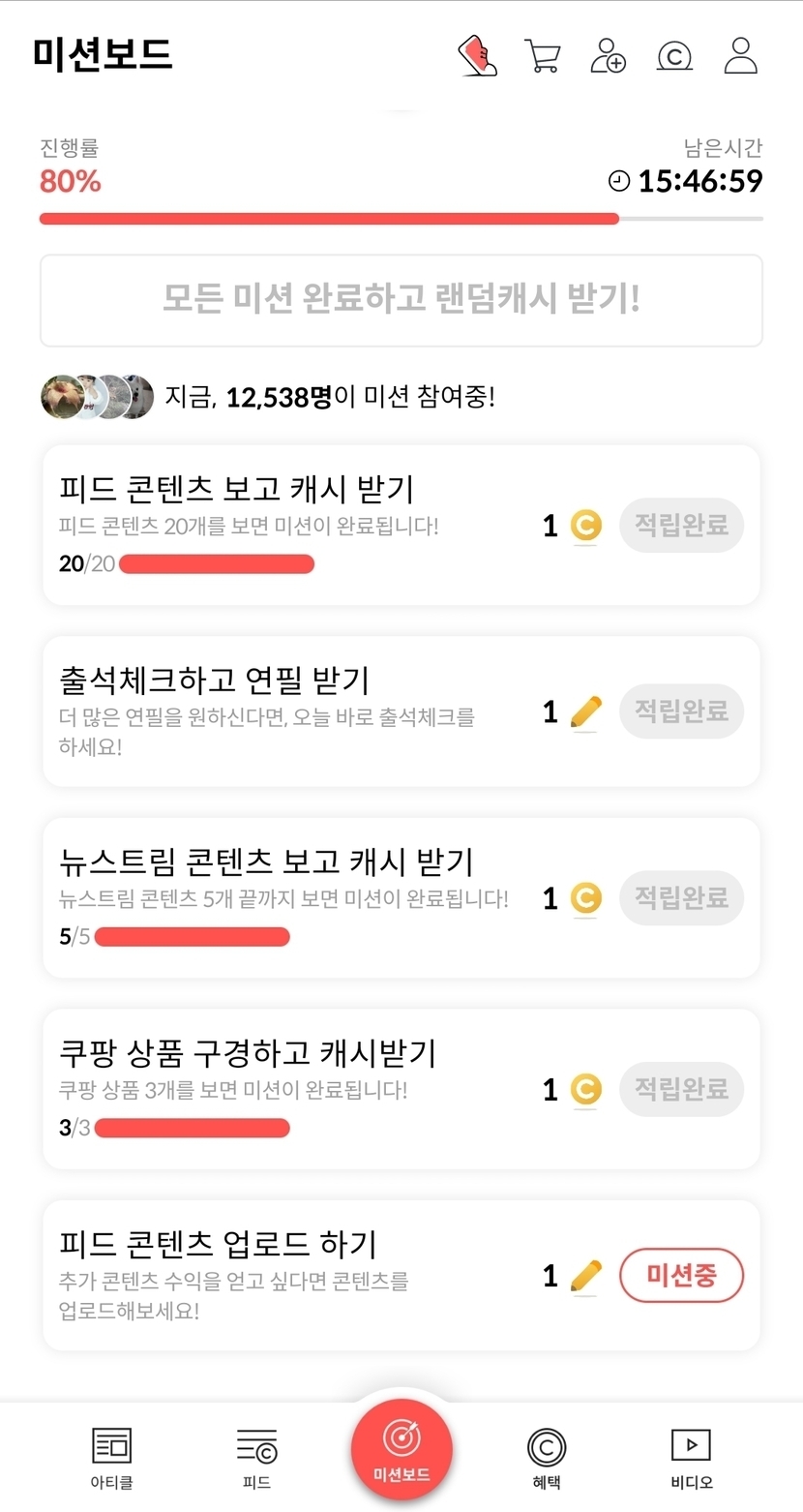Screen dimensions: 803x1512
Task: Tap the pencil icon on upload mission
Action: click(x=585, y=1276)
